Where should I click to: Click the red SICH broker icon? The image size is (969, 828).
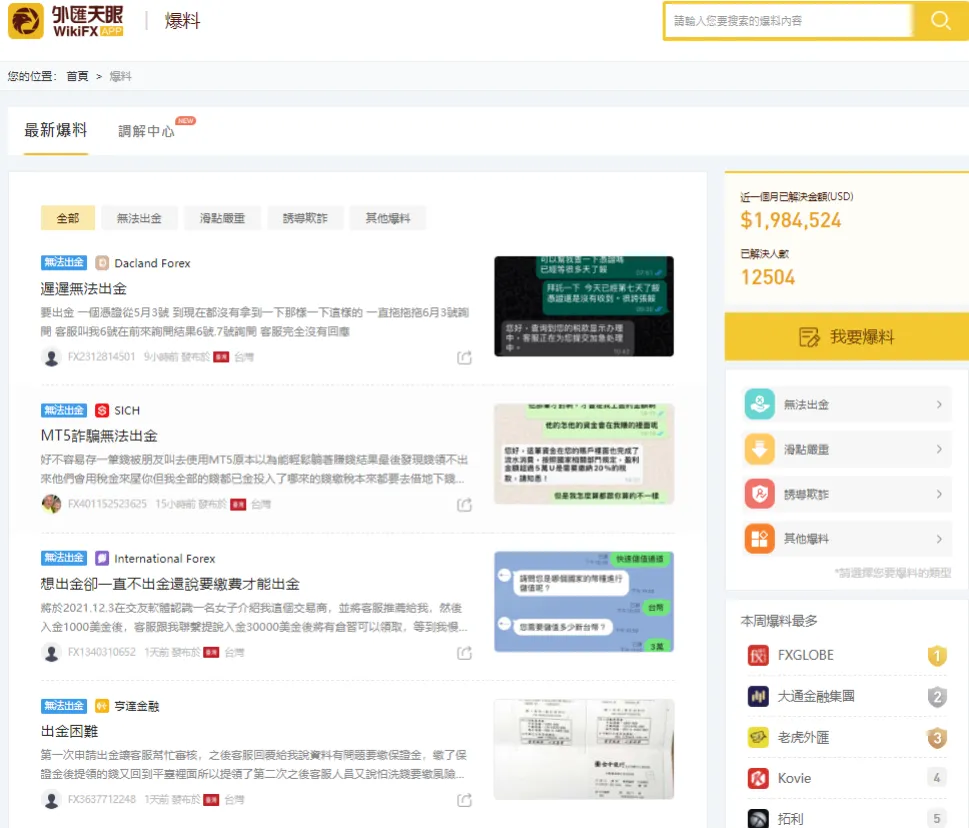coord(102,410)
